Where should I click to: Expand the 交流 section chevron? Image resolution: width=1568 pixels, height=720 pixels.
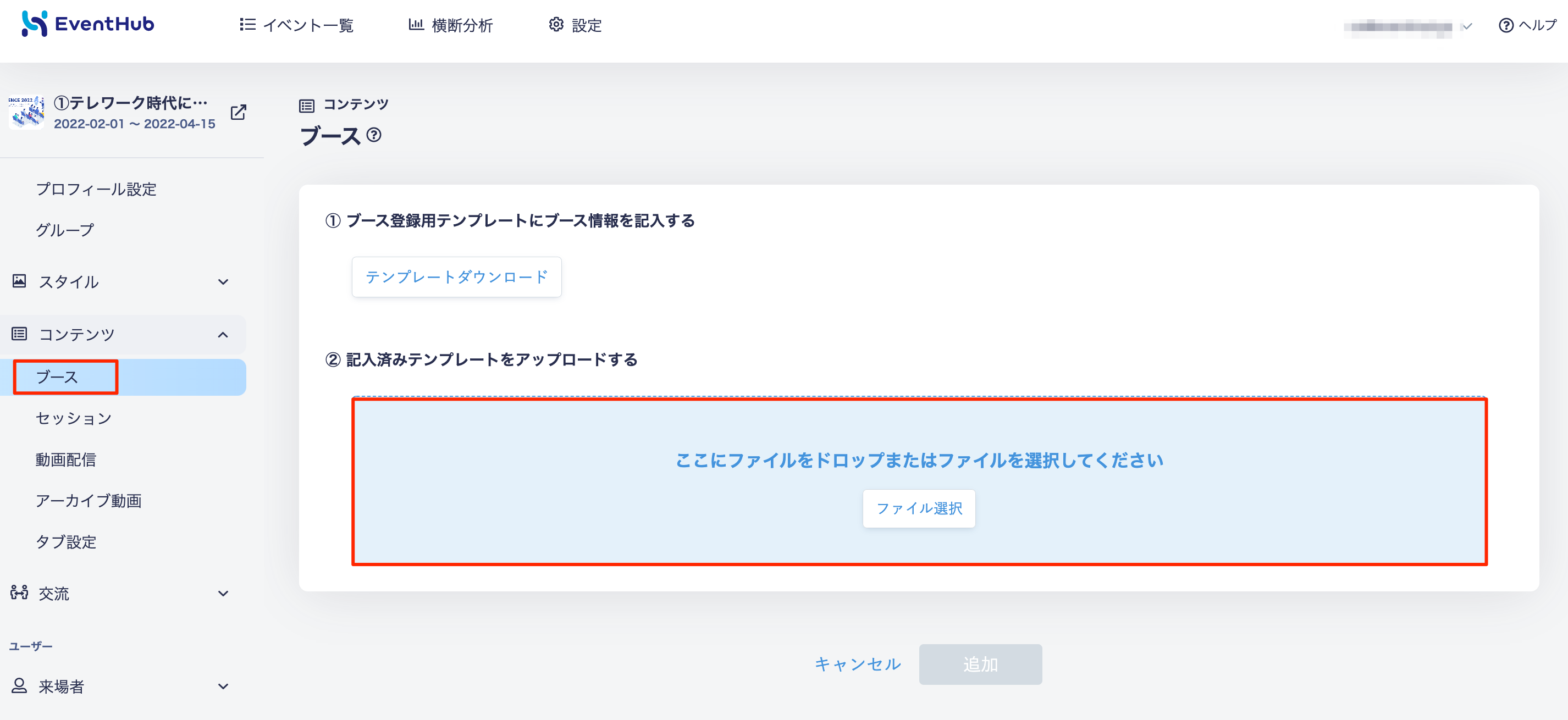(223, 594)
